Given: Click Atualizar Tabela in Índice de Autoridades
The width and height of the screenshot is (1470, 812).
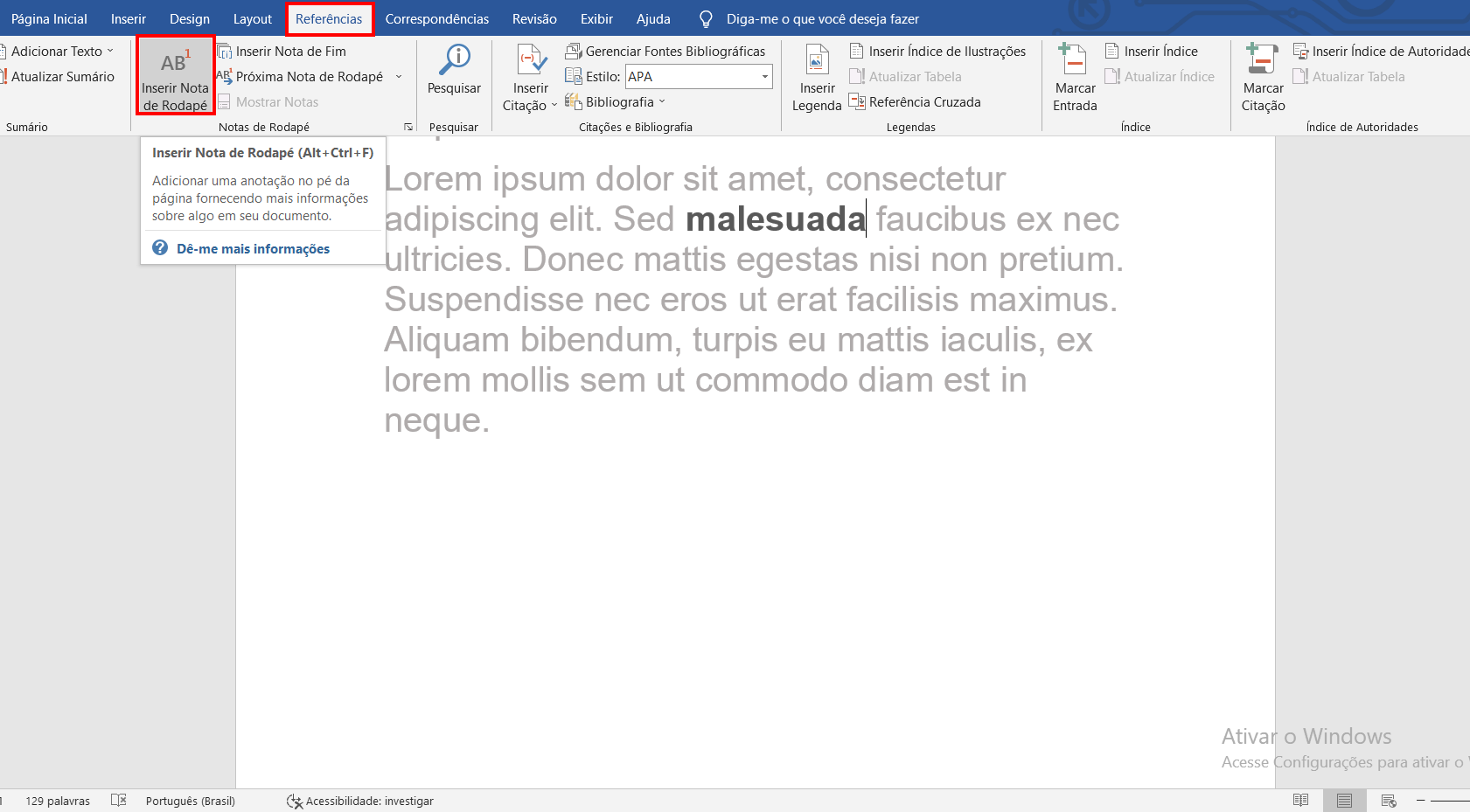Looking at the screenshot, I should coord(1349,77).
